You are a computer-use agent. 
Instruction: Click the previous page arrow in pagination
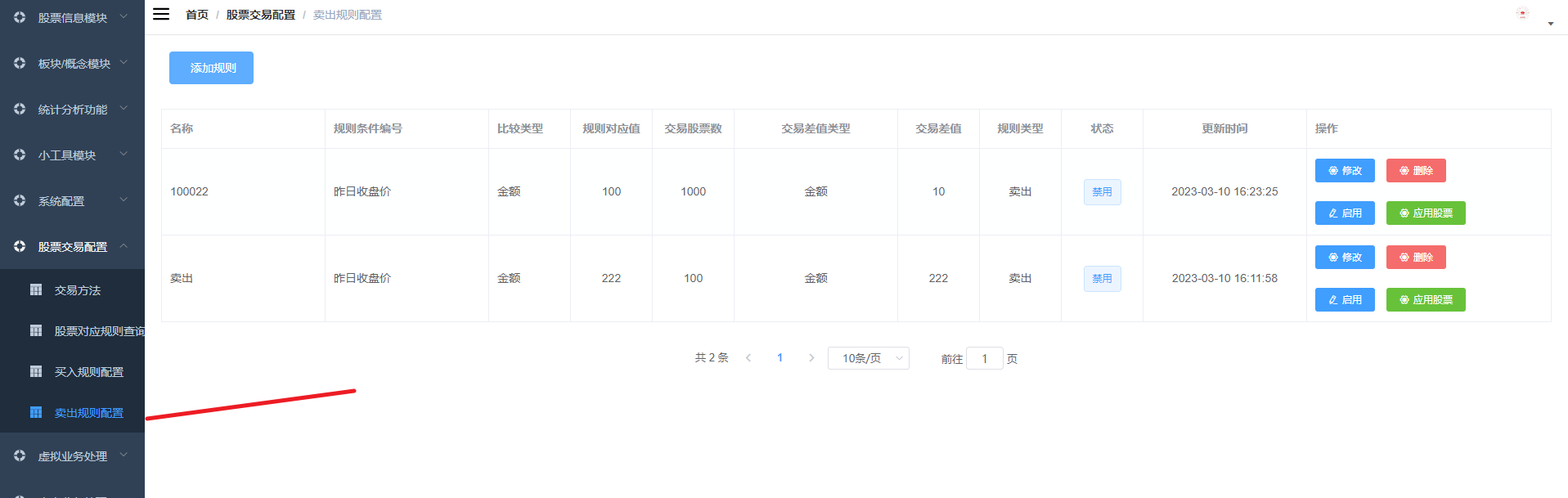click(x=748, y=357)
